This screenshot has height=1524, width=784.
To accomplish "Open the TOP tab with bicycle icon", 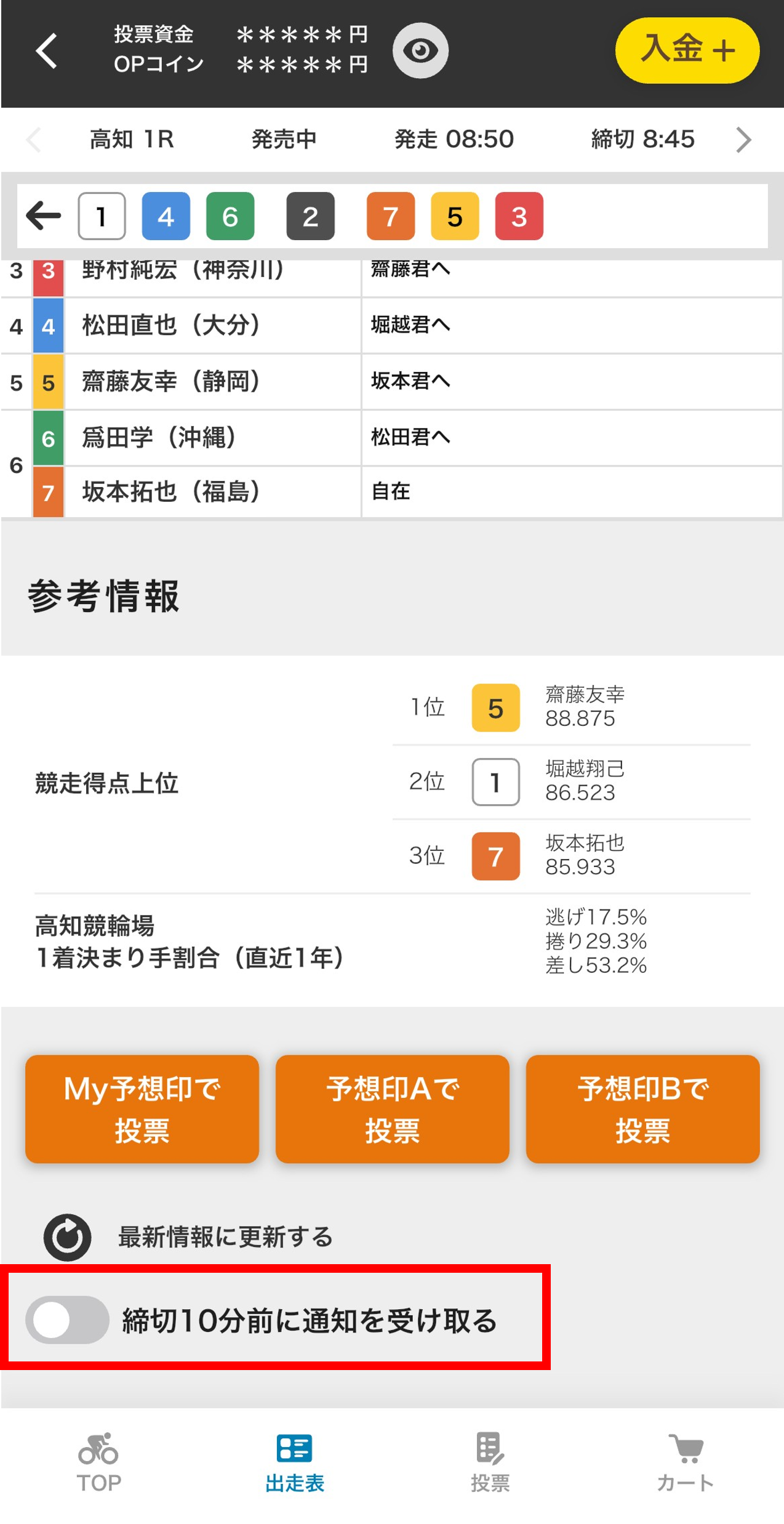I will 98,1462.
